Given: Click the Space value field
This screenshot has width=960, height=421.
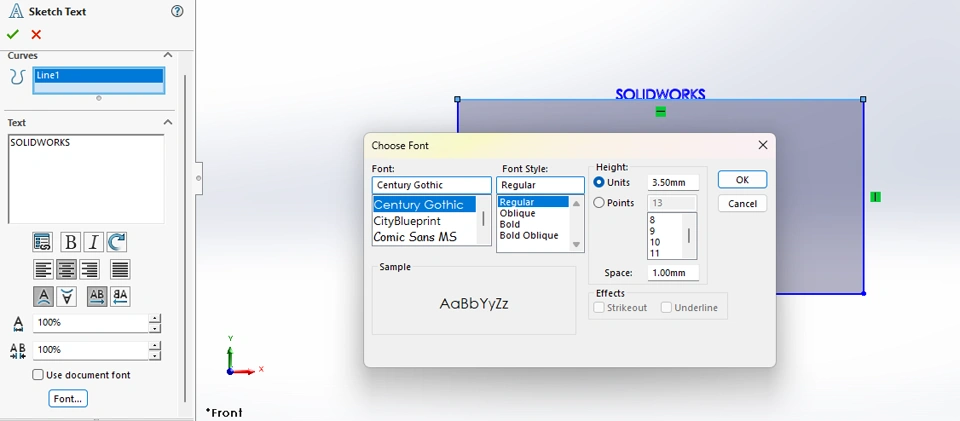Looking at the screenshot, I should coord(673,273).
